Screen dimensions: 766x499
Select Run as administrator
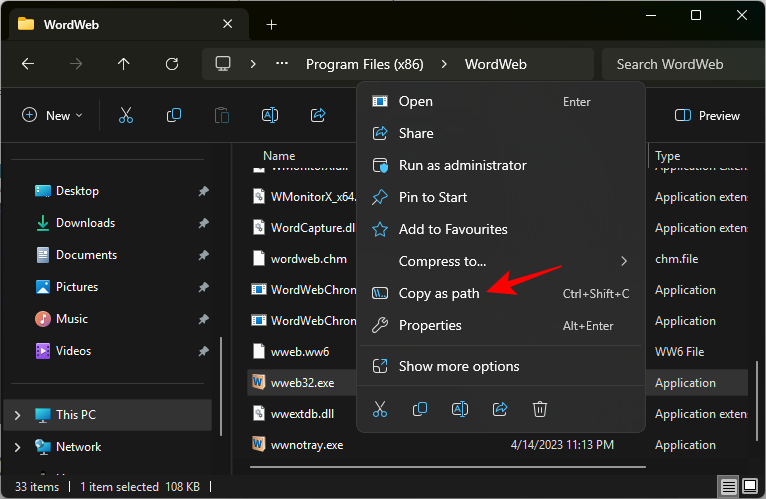[x=501, y=165]
